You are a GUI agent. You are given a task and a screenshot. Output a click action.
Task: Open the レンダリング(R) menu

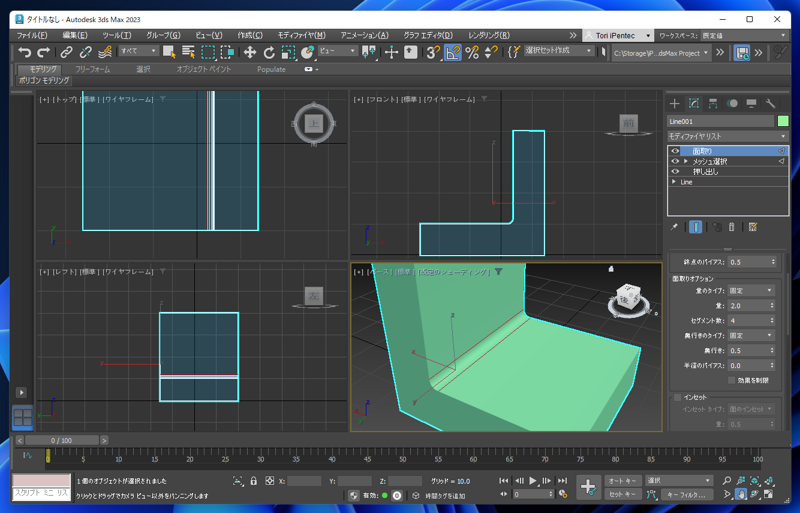[489, 35]
